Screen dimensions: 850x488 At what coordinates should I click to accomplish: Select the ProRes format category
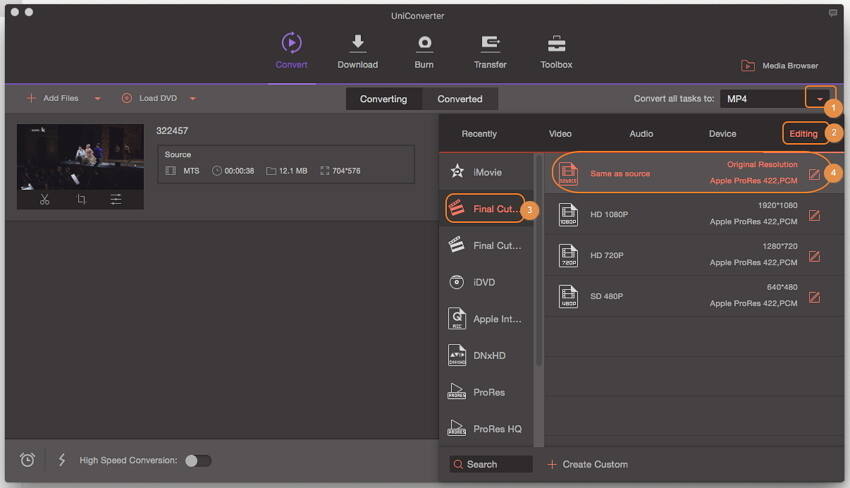coord(486,392)
